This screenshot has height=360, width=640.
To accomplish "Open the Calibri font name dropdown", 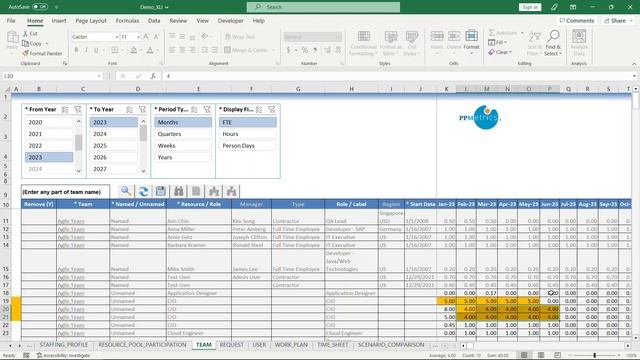I will tap(117, 37).
